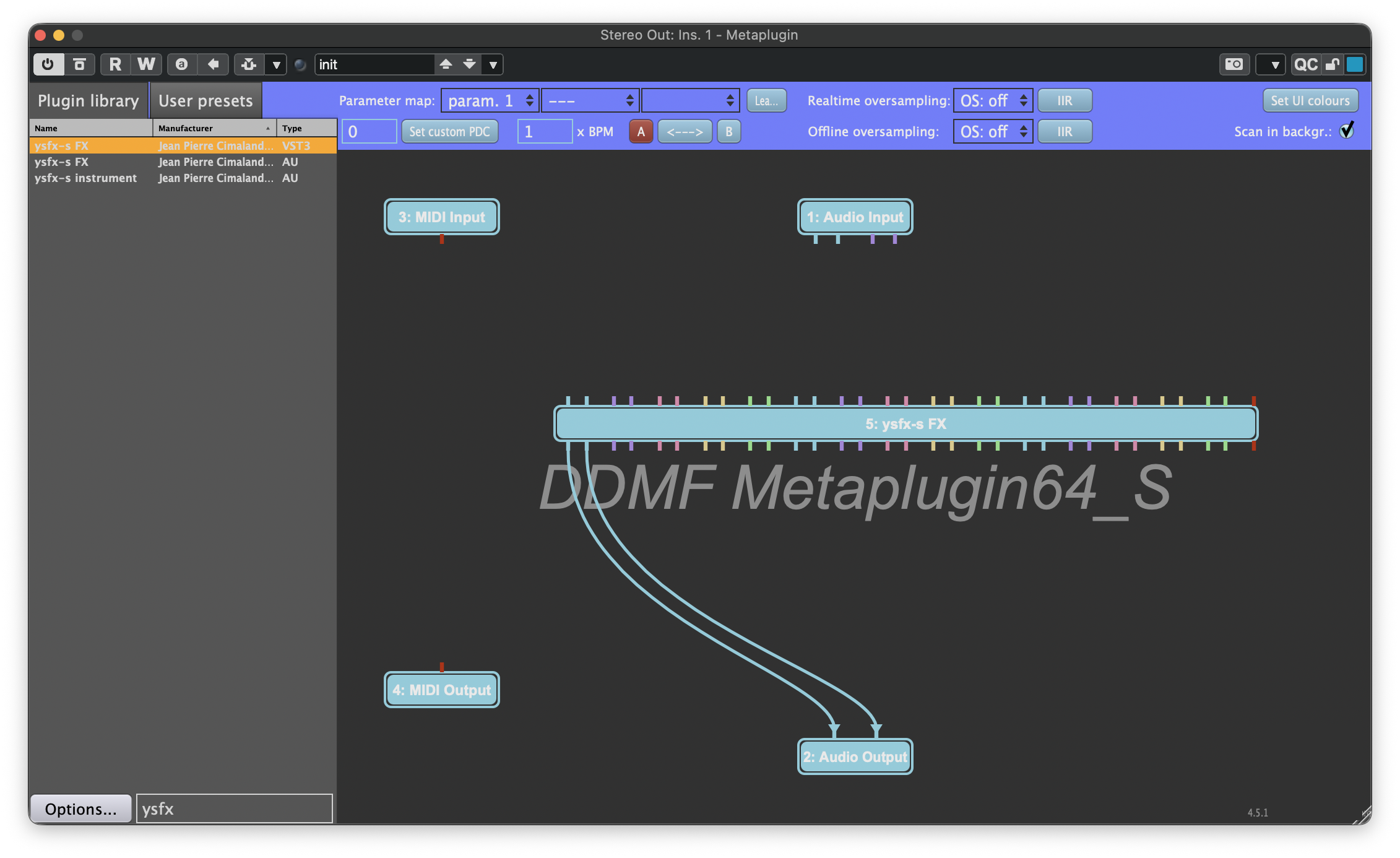
Task: Select the '2: Audio Output' node
Action: 855,756
